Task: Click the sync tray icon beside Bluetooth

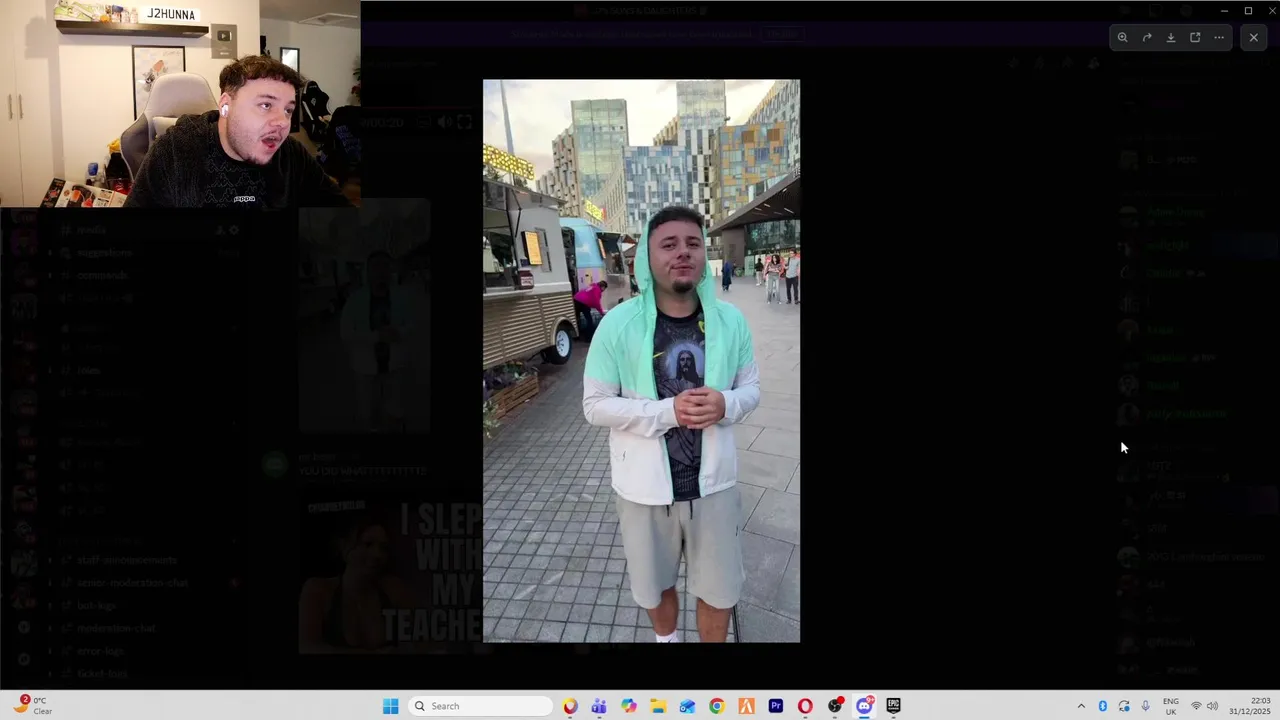Action: click(x=1124, y=706)
